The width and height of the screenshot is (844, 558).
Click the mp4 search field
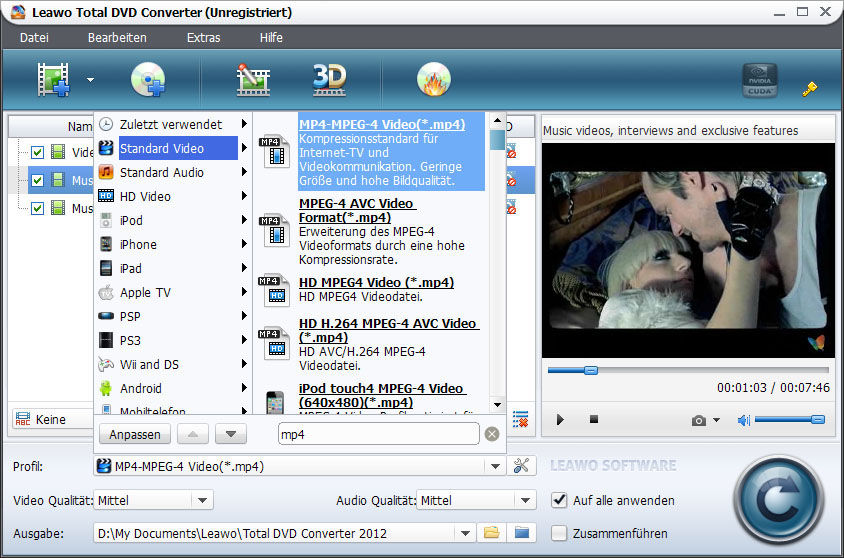(x=378, y=434)
